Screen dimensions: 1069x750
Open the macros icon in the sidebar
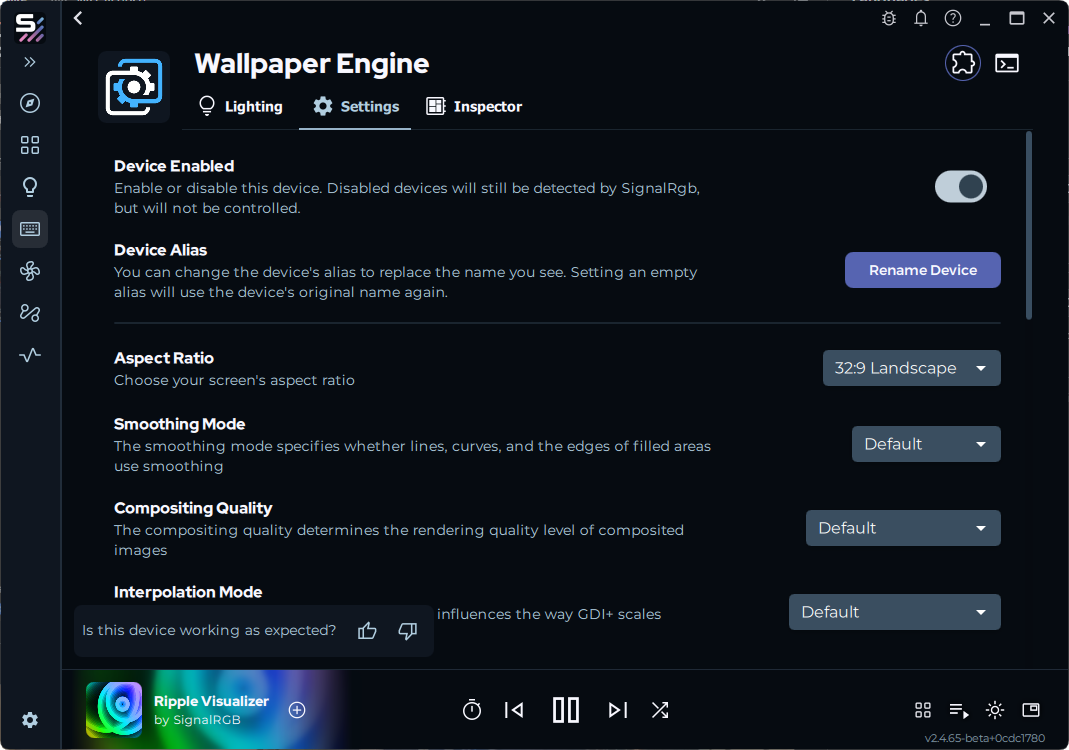point(30,313)
